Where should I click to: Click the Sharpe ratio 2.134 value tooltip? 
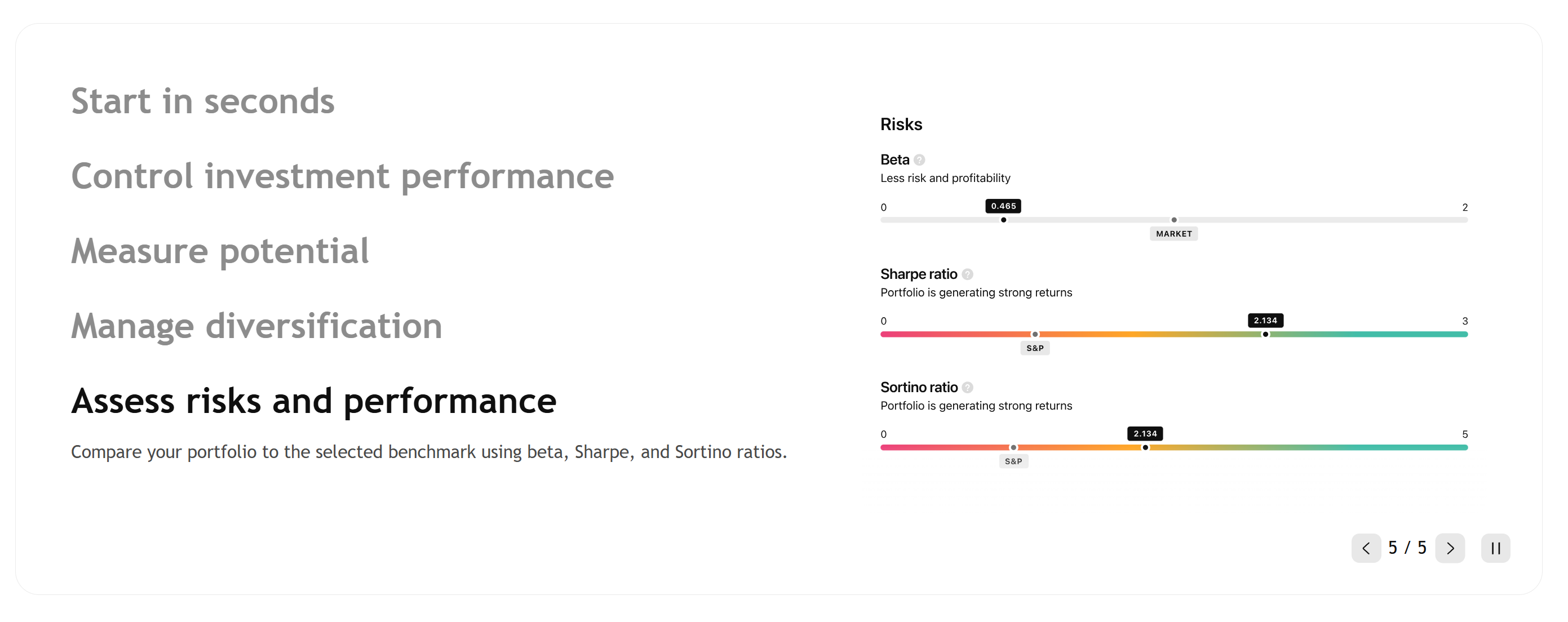(1265, 321)
